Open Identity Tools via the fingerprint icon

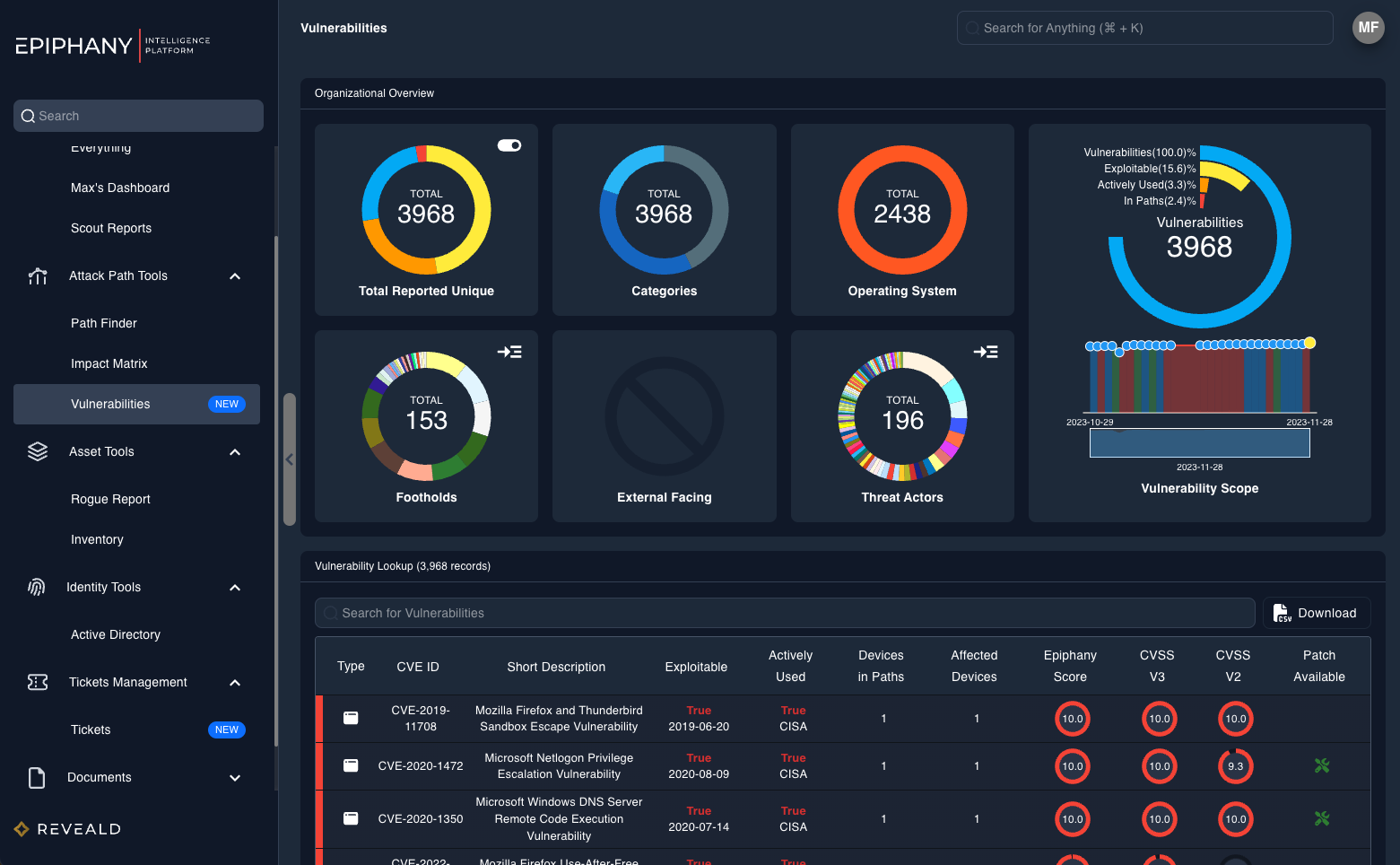pos(37,587)
